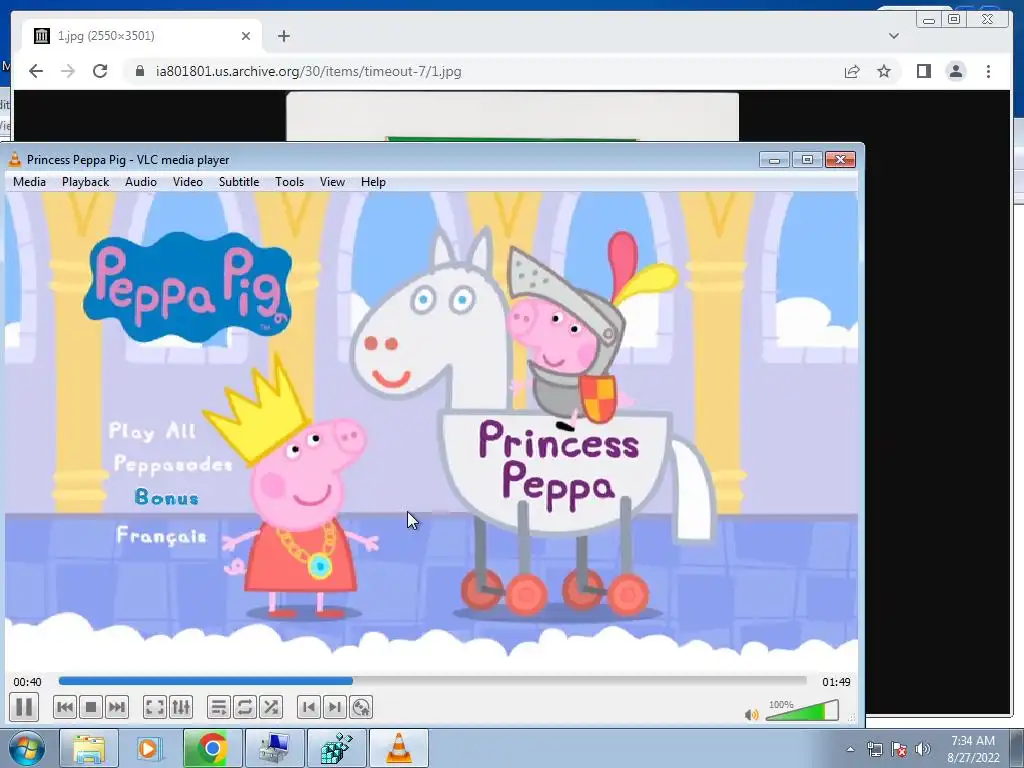Viewport: 1024px width, 768px height.
Task: Open Windows Start menu
Action: tap(26, 748)
